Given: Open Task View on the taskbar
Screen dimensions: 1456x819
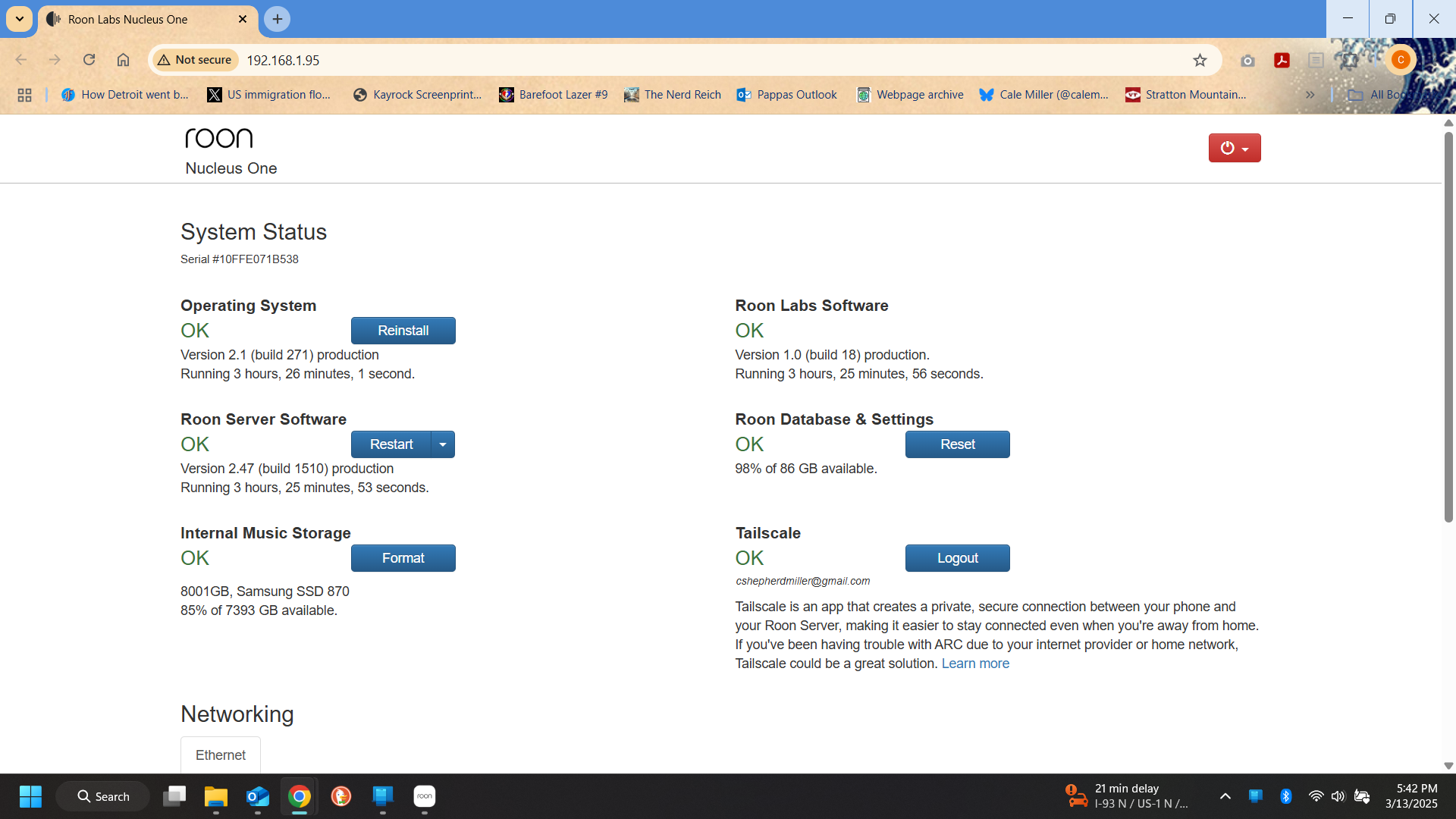Looking at the screenshot, I should [174, 796].
